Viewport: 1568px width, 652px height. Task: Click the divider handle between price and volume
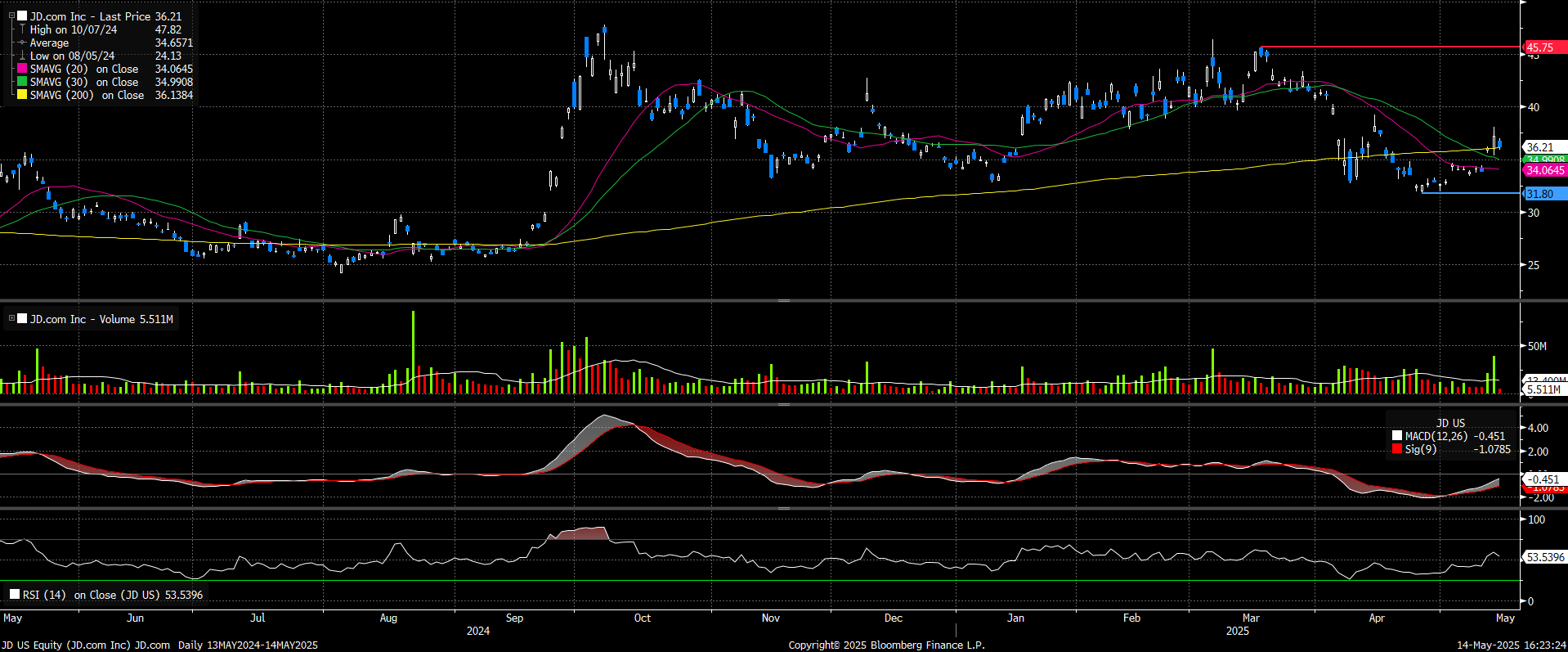[x=784, y=300]
